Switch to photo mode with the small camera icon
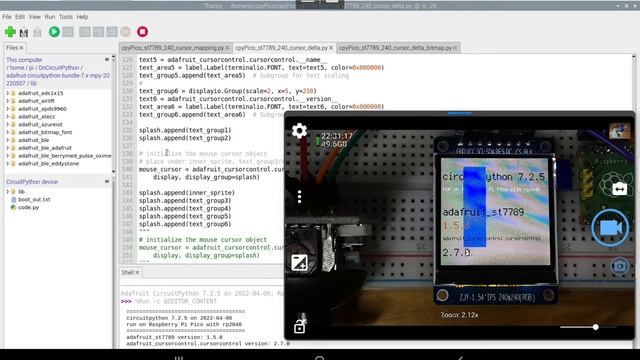Viewport: 640px width, 360px height. [x=620, y=266]
